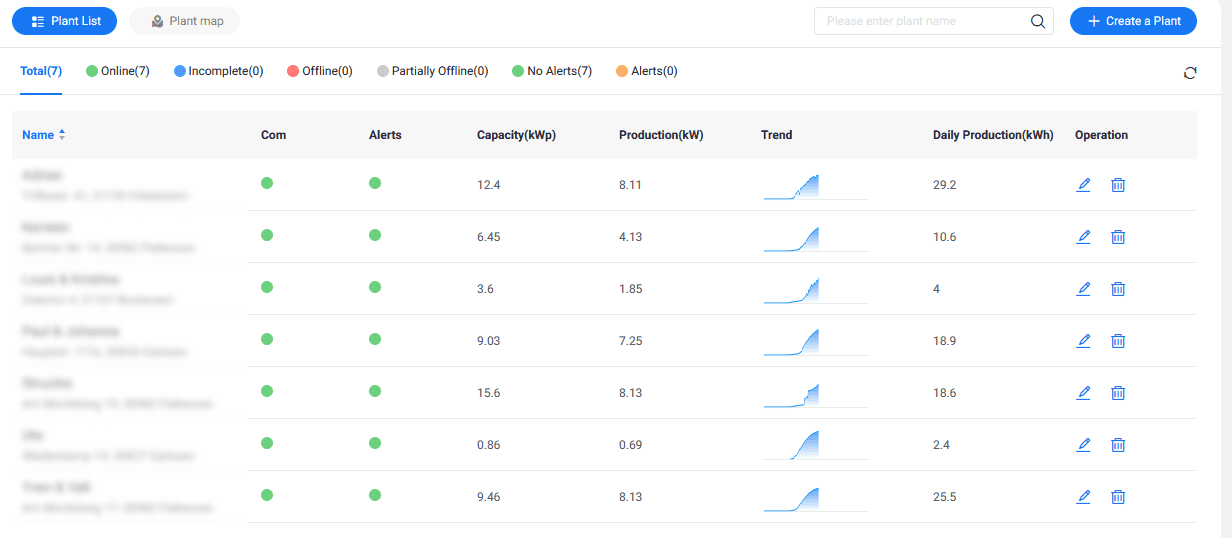Viewport: 1232px width, 538px height.
Task: Edit the plant with capacity 12.4
Action: (1083, 185)
